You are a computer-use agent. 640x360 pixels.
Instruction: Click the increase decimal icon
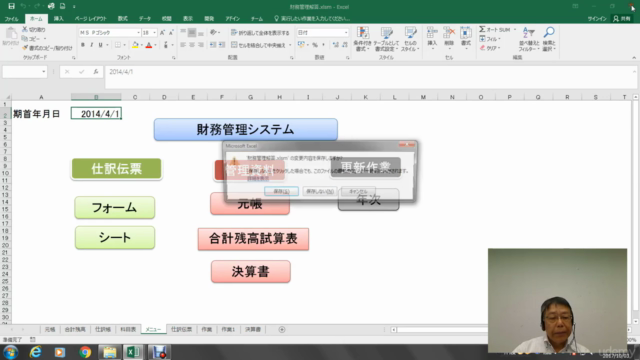click(336, 45)
